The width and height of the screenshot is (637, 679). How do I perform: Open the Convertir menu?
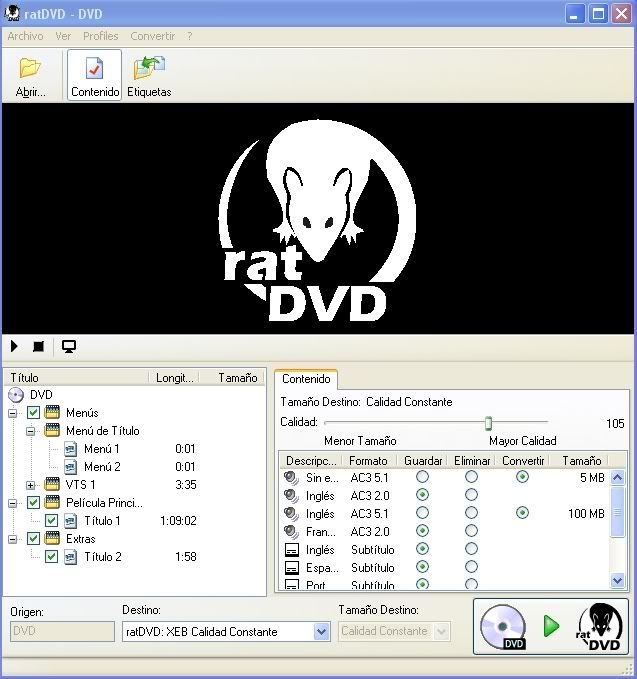point(152,36)
